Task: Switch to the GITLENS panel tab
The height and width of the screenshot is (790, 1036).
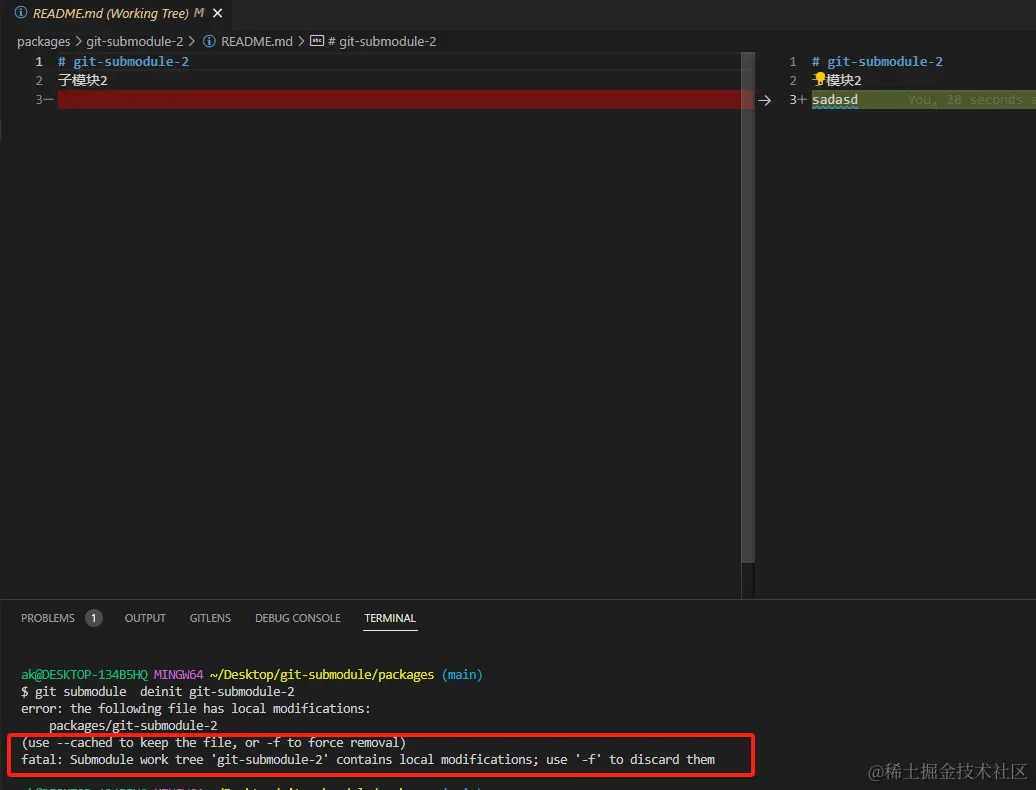Action: click(x=210, y=618)
